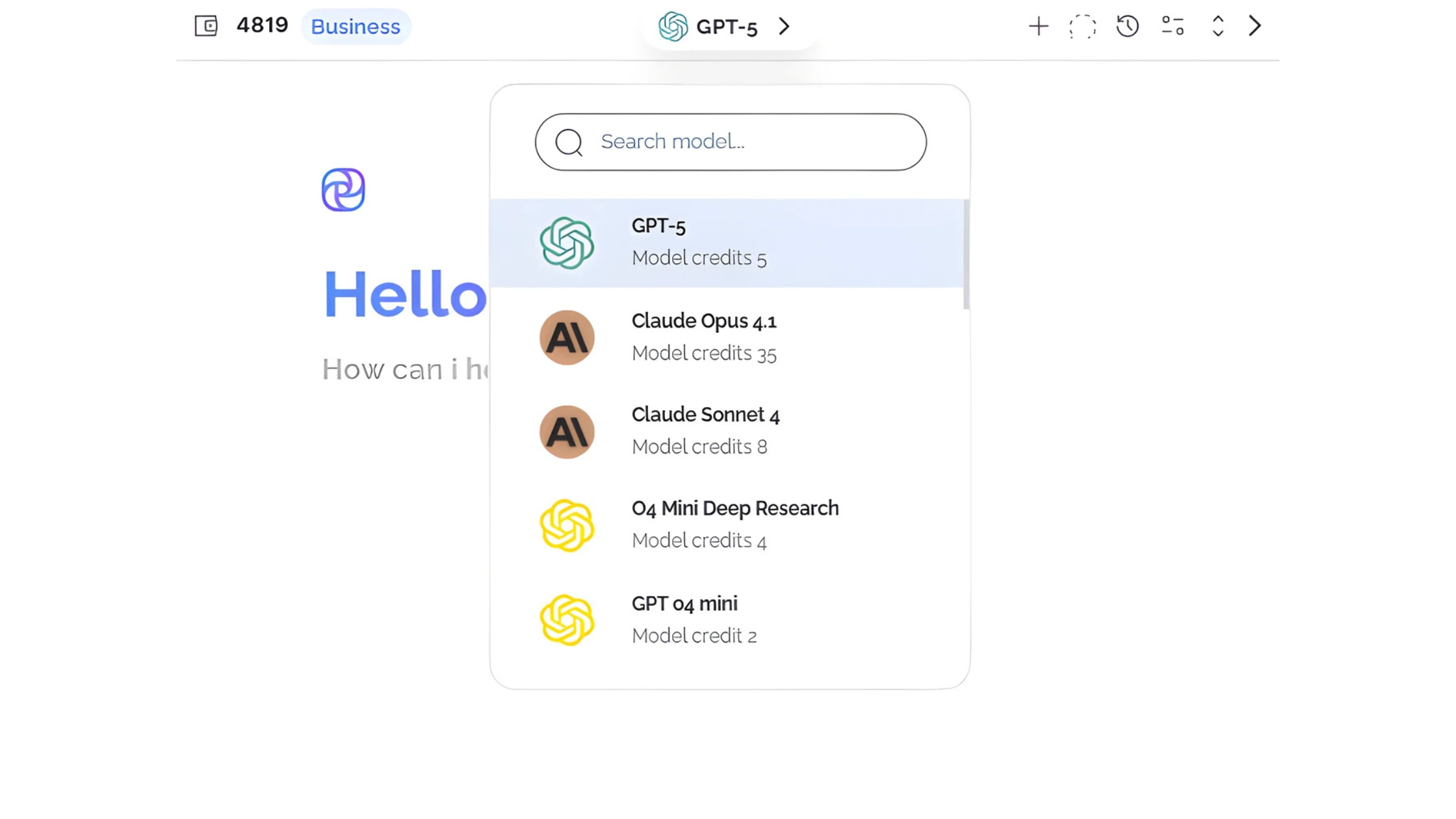
Task: Pick O4 Mini Deep Research model
Action: (x=727, y=525)
